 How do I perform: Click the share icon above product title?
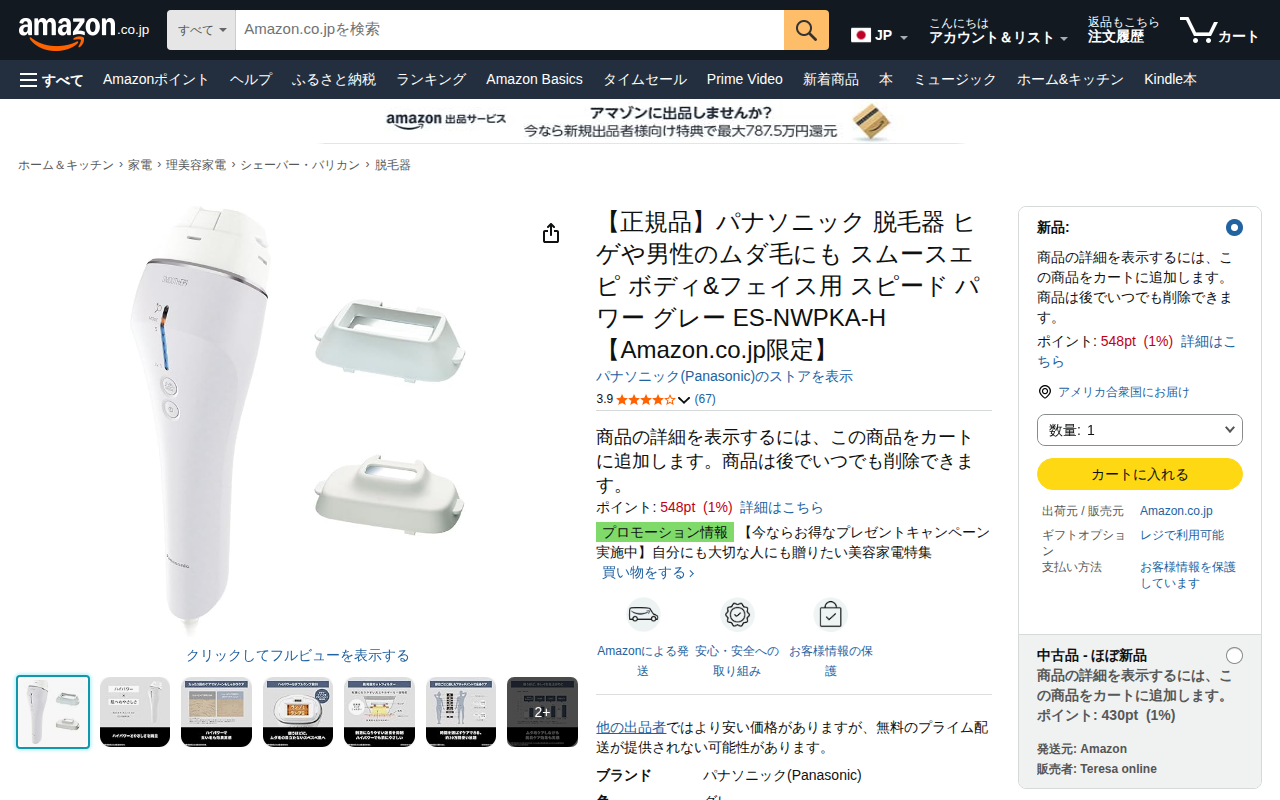click(551, 233)
